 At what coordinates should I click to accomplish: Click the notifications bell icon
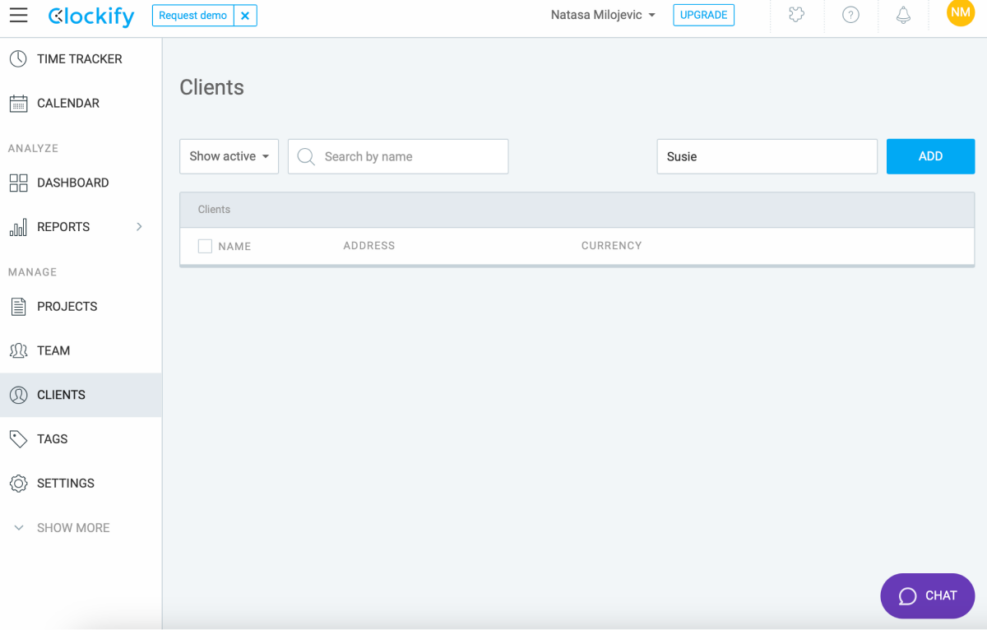[904, 15]
